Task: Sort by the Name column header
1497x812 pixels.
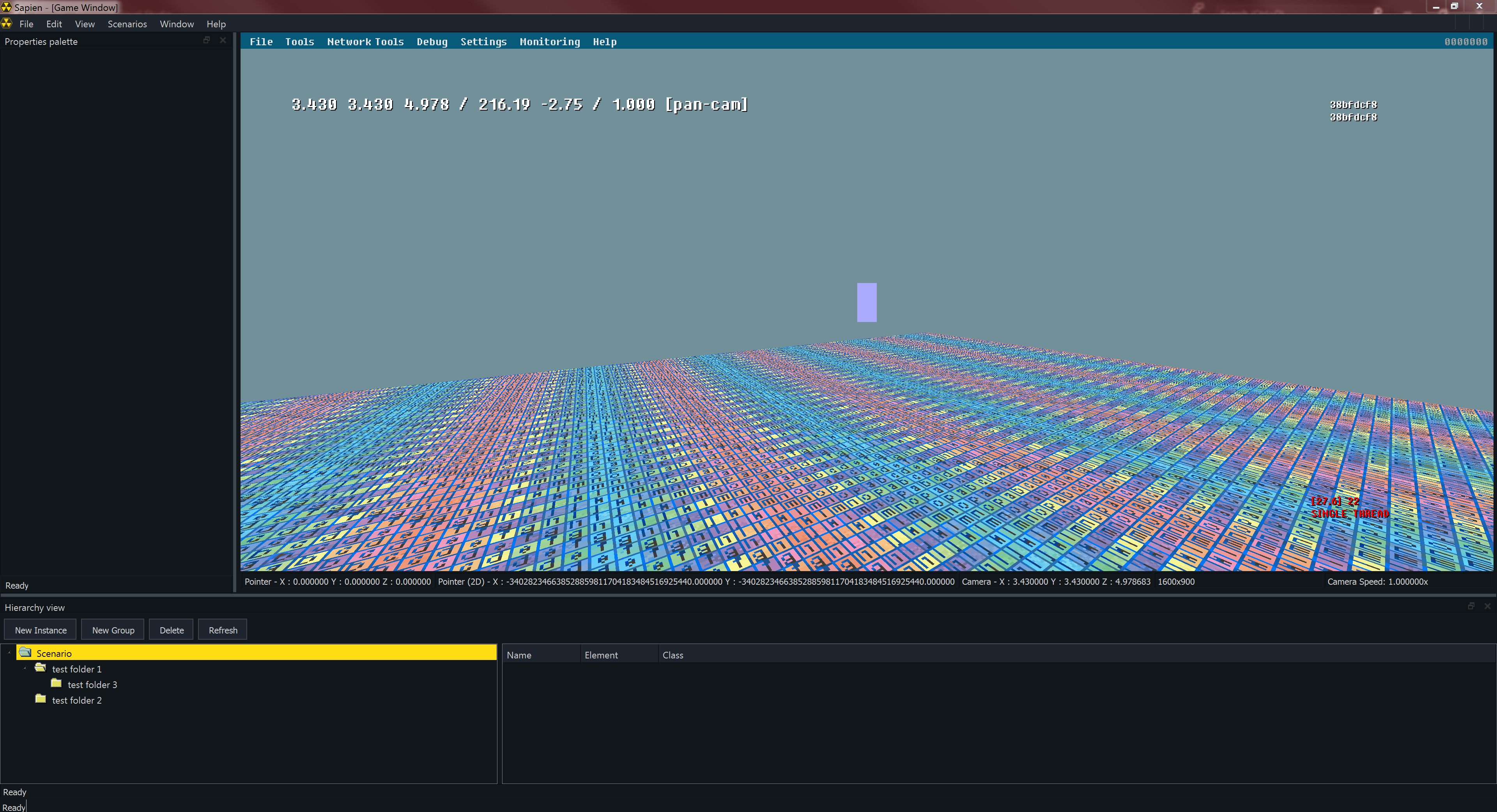Action: click(x=541, y=655)
